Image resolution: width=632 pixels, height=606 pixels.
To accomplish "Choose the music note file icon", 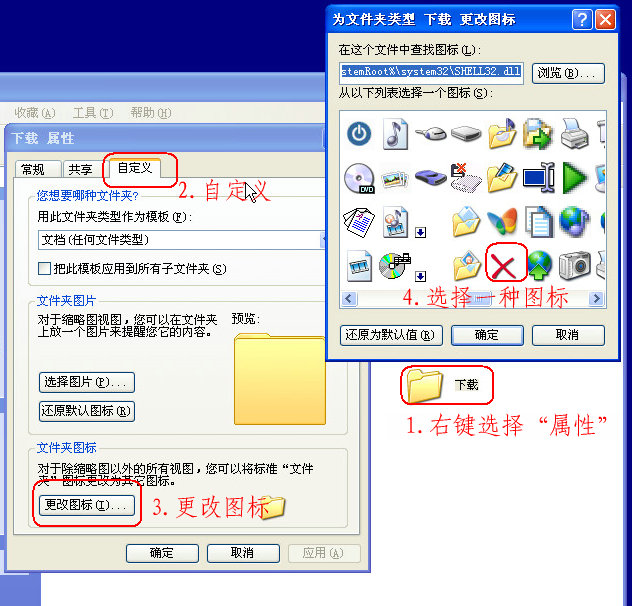I will coord(395,134).
